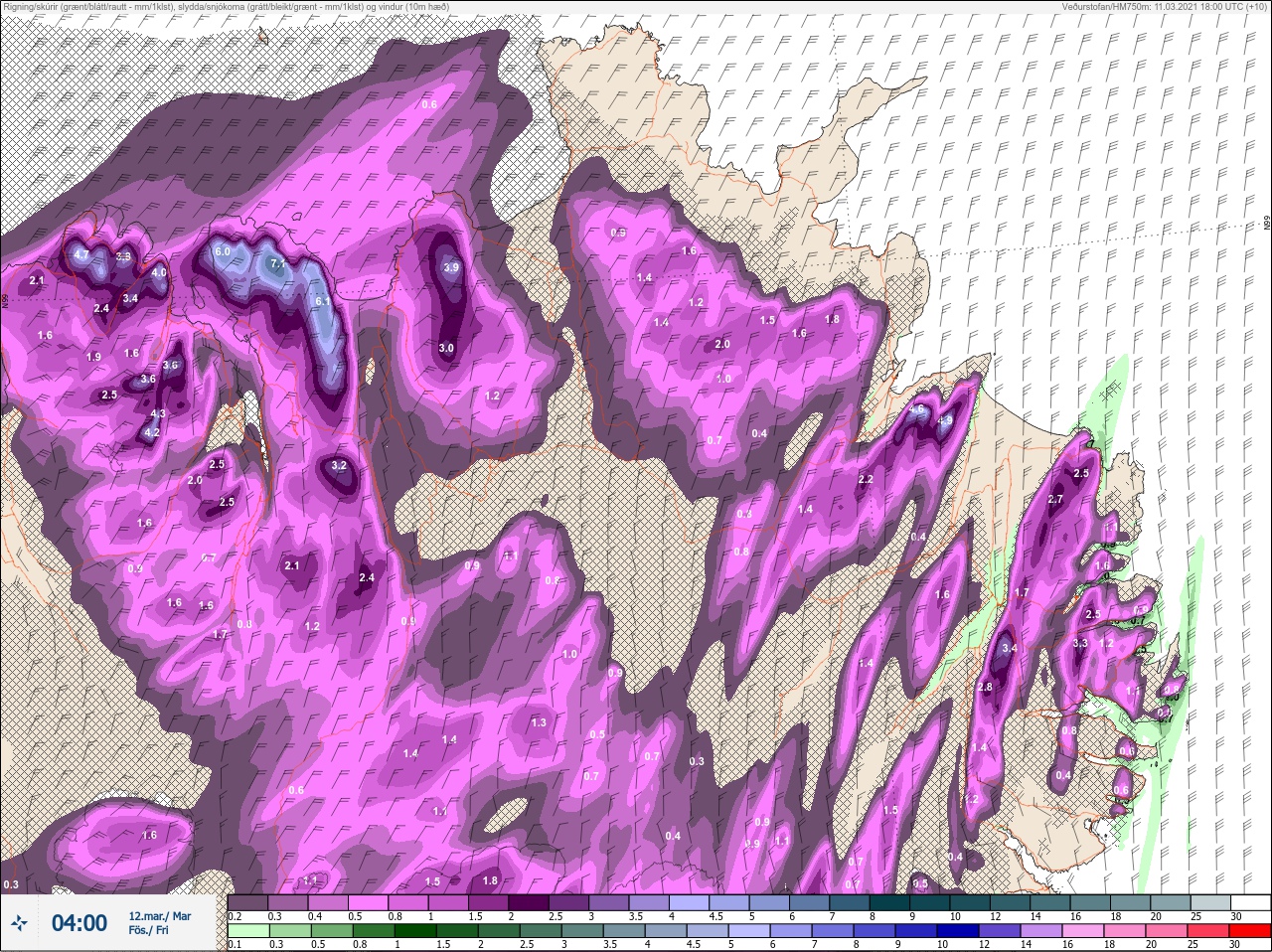Click the 2.8 precipitation value on the map
Screen dimensions: 1272x952
coord(985,688)
